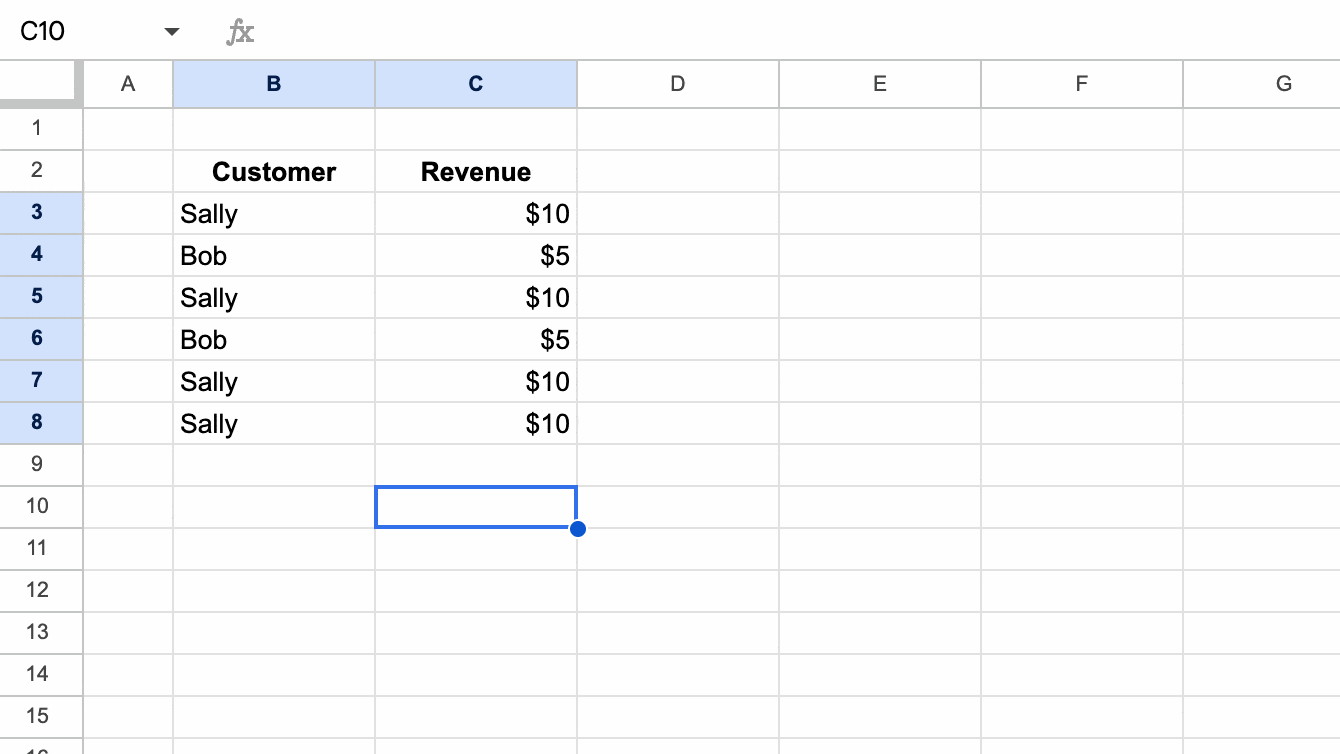Click the Sally cell in row 8
This screenshot has height=754, width=1340.
click(274, 424)
